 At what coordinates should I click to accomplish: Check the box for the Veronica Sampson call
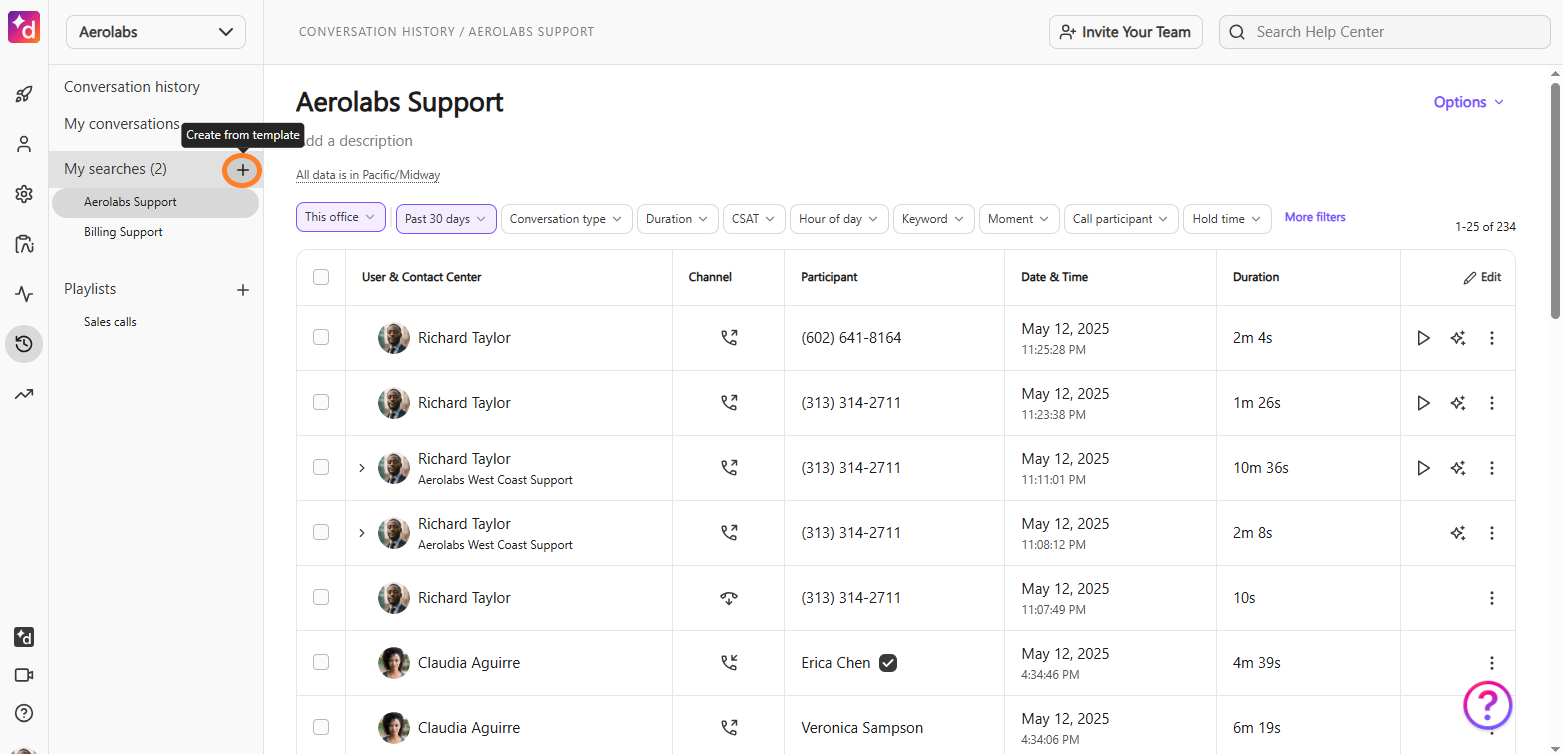321,727
